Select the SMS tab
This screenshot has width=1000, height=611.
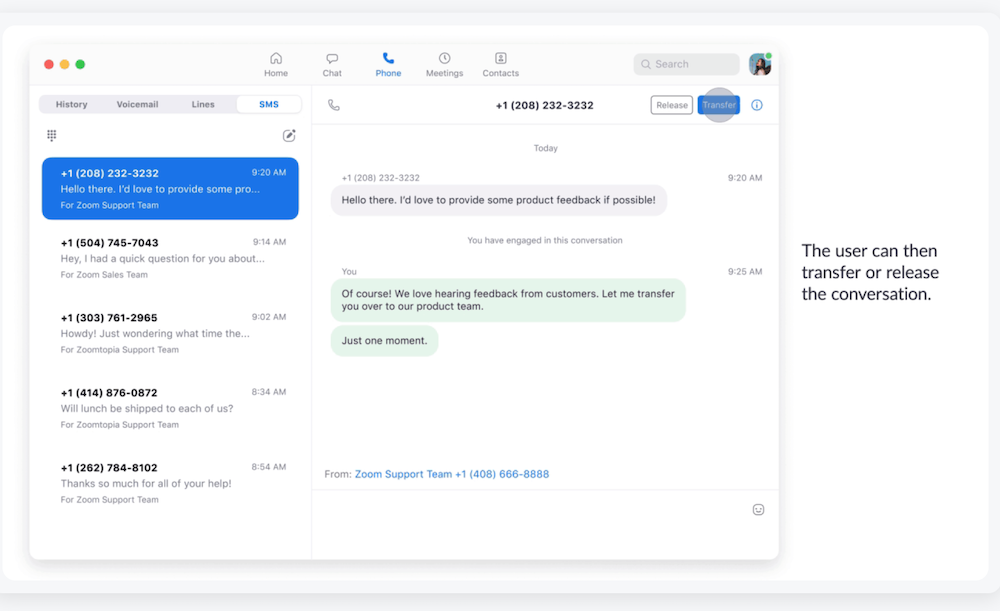click(268, 103)
